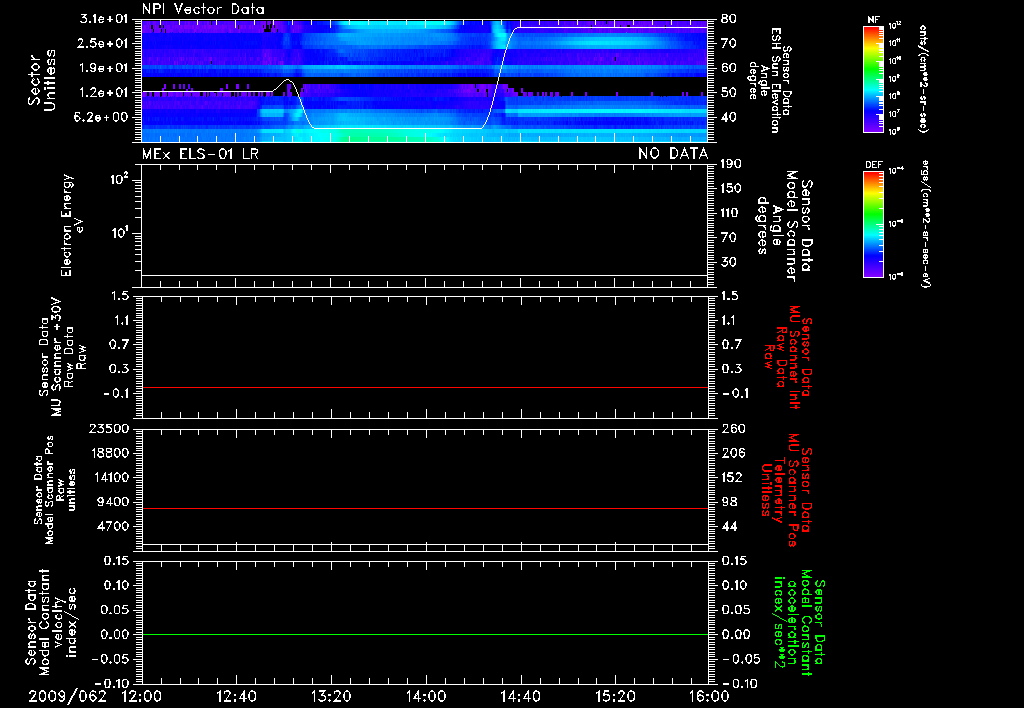This screenshot has height=708, width=1024.
Task: Select the red MU Scanner Pos Telemetry title
Action: pyautogui.click(x=788, y=490)
